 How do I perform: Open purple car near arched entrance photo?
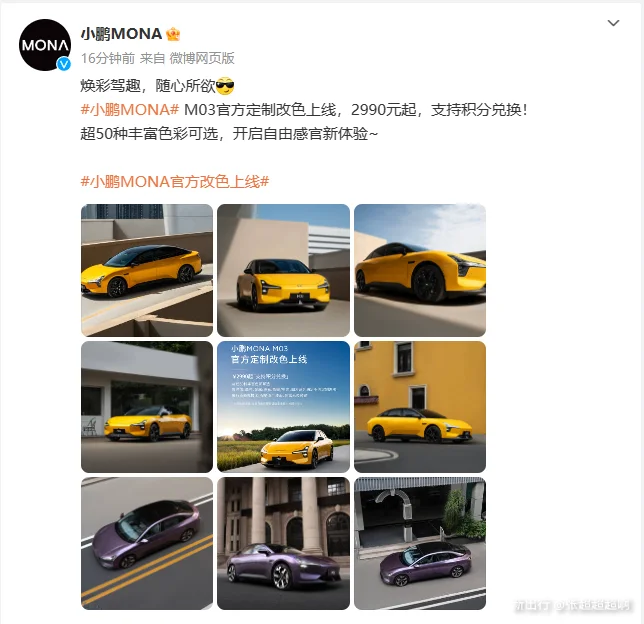[x=420, y=543]
